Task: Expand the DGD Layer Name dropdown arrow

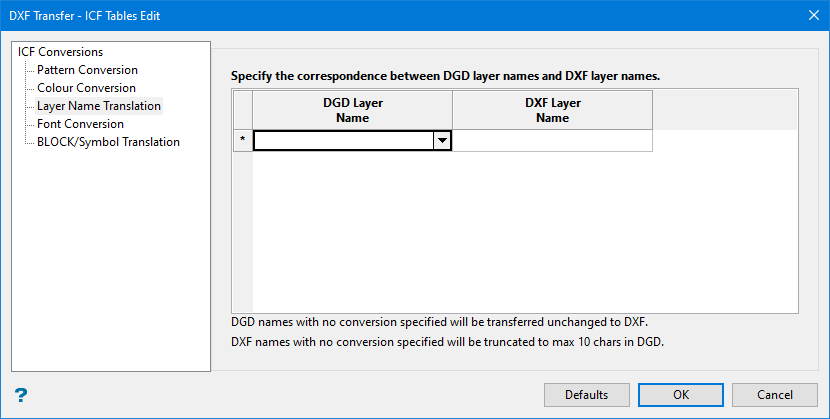Action: pos(441,141)
